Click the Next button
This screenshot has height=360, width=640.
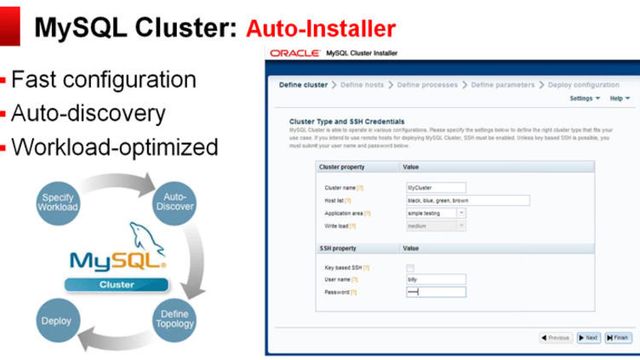tap(589, 338)
